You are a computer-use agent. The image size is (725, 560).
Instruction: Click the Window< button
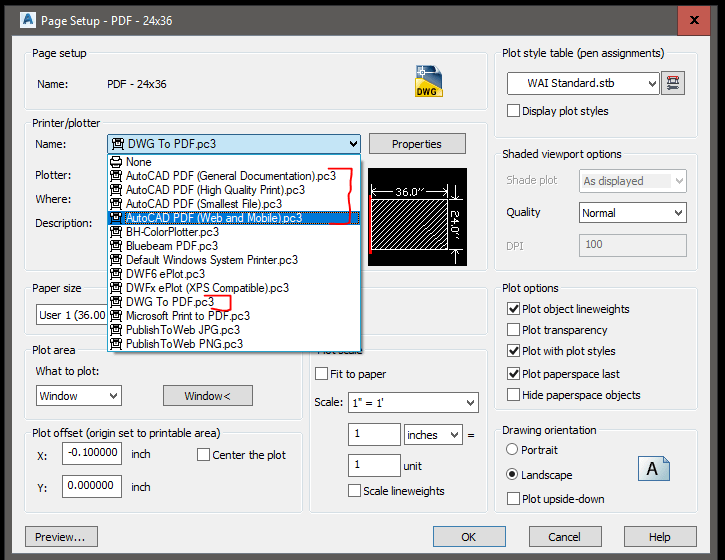click(208, 396)
